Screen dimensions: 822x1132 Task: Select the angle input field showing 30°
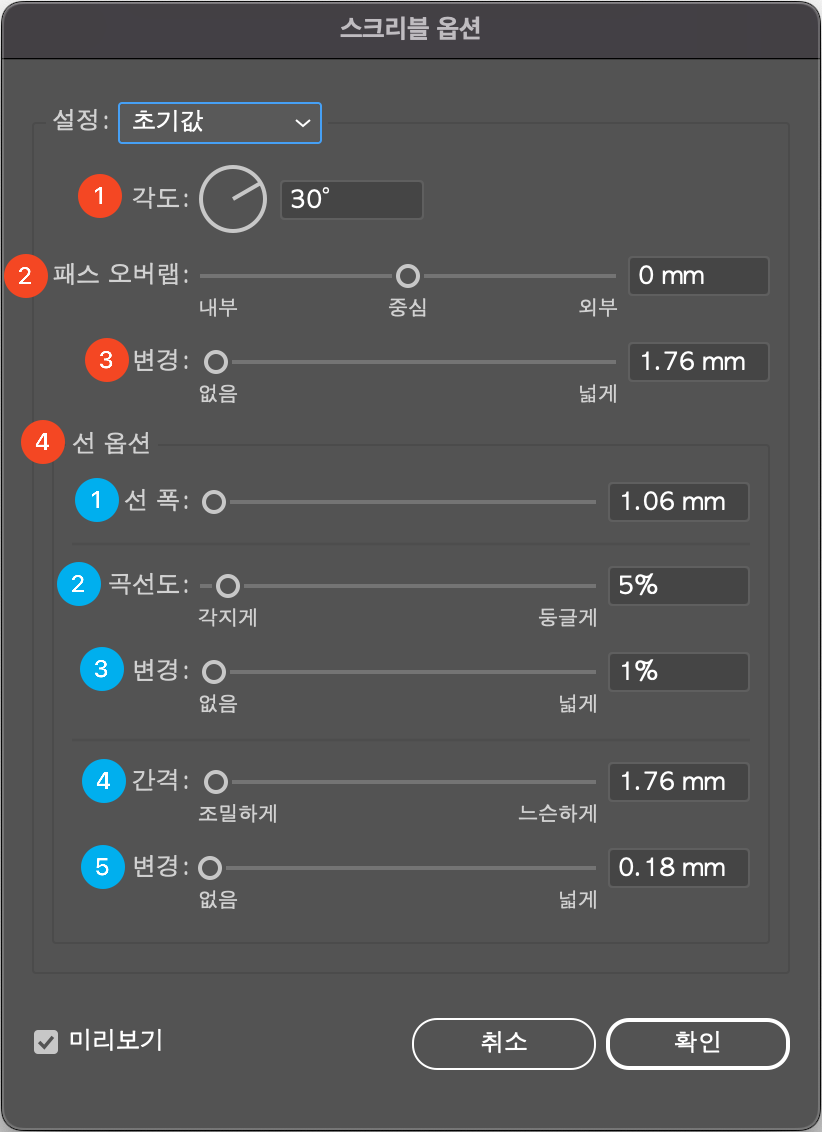click(x=351, y=199)
